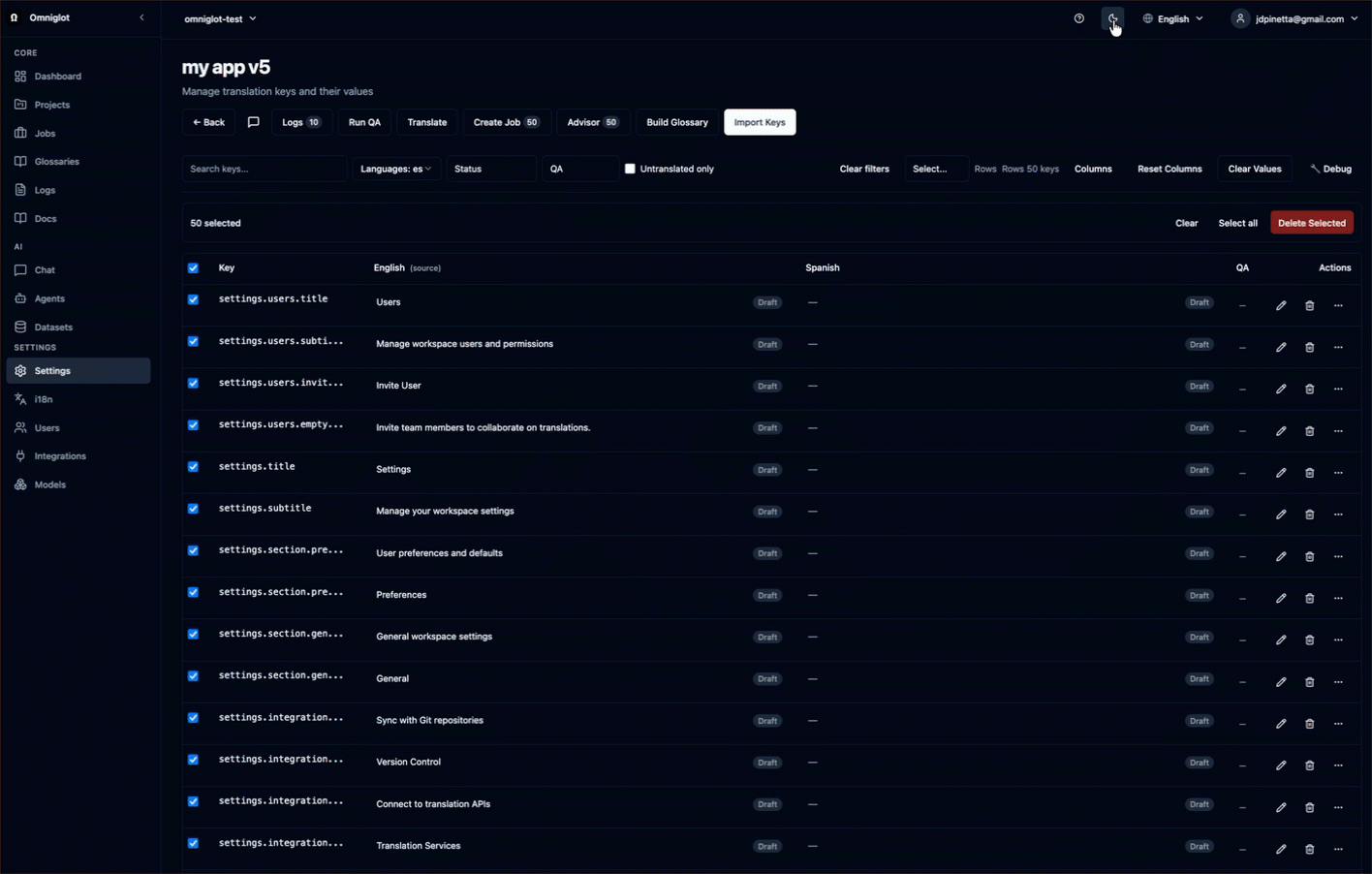Enable the 'Untranslated only' checkbox
1372x874 pixels.
tap(630, 169)
